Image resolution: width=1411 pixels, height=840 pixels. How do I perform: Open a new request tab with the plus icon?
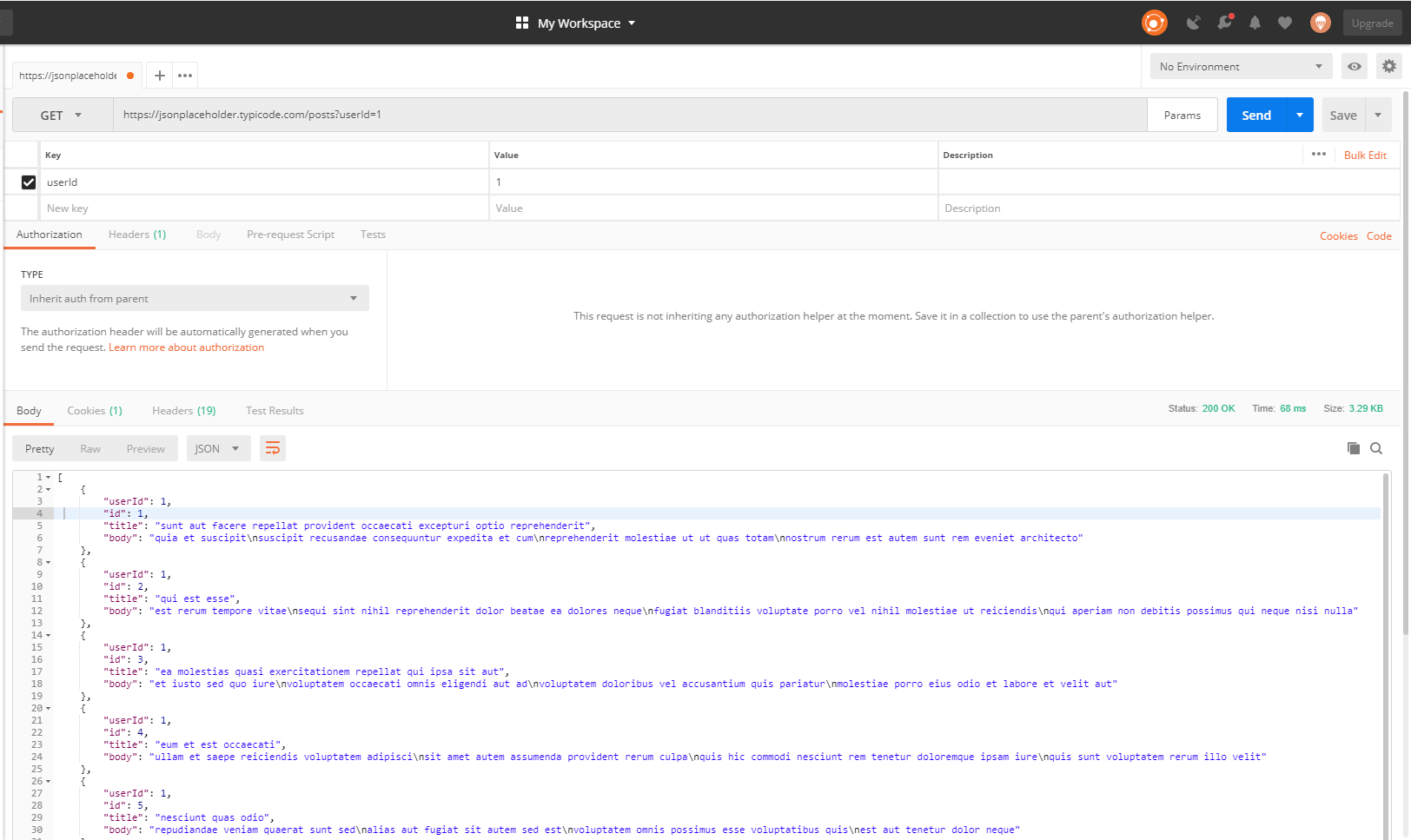point(159,75)
